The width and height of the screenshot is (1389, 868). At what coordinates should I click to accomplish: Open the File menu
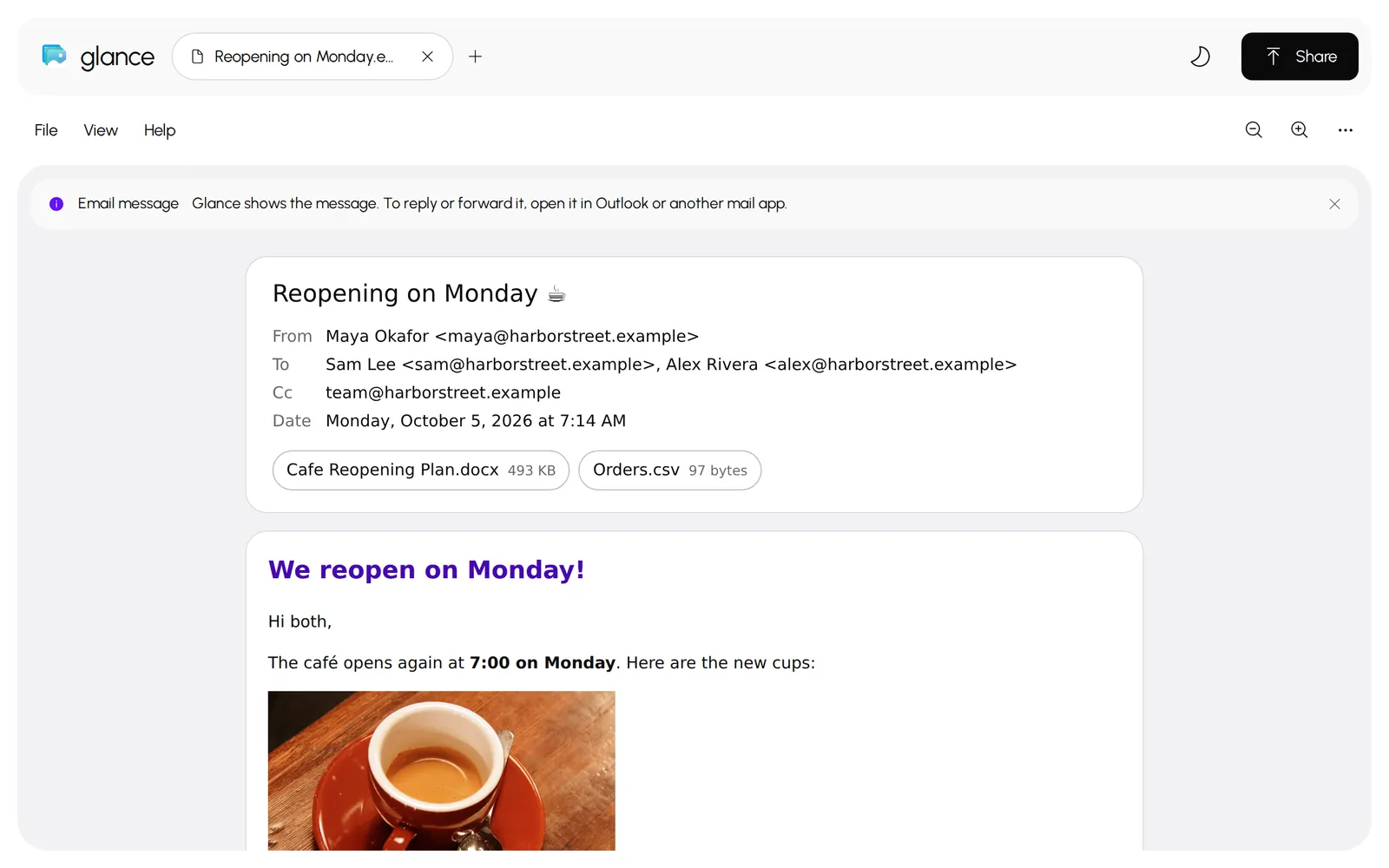46,130
